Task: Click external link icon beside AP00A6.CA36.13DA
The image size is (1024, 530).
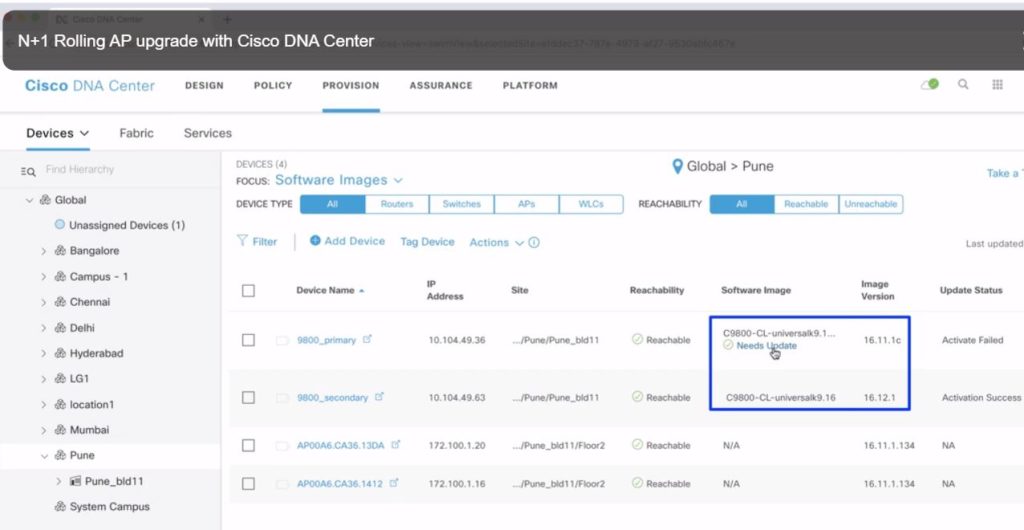Action: [396, 445]
